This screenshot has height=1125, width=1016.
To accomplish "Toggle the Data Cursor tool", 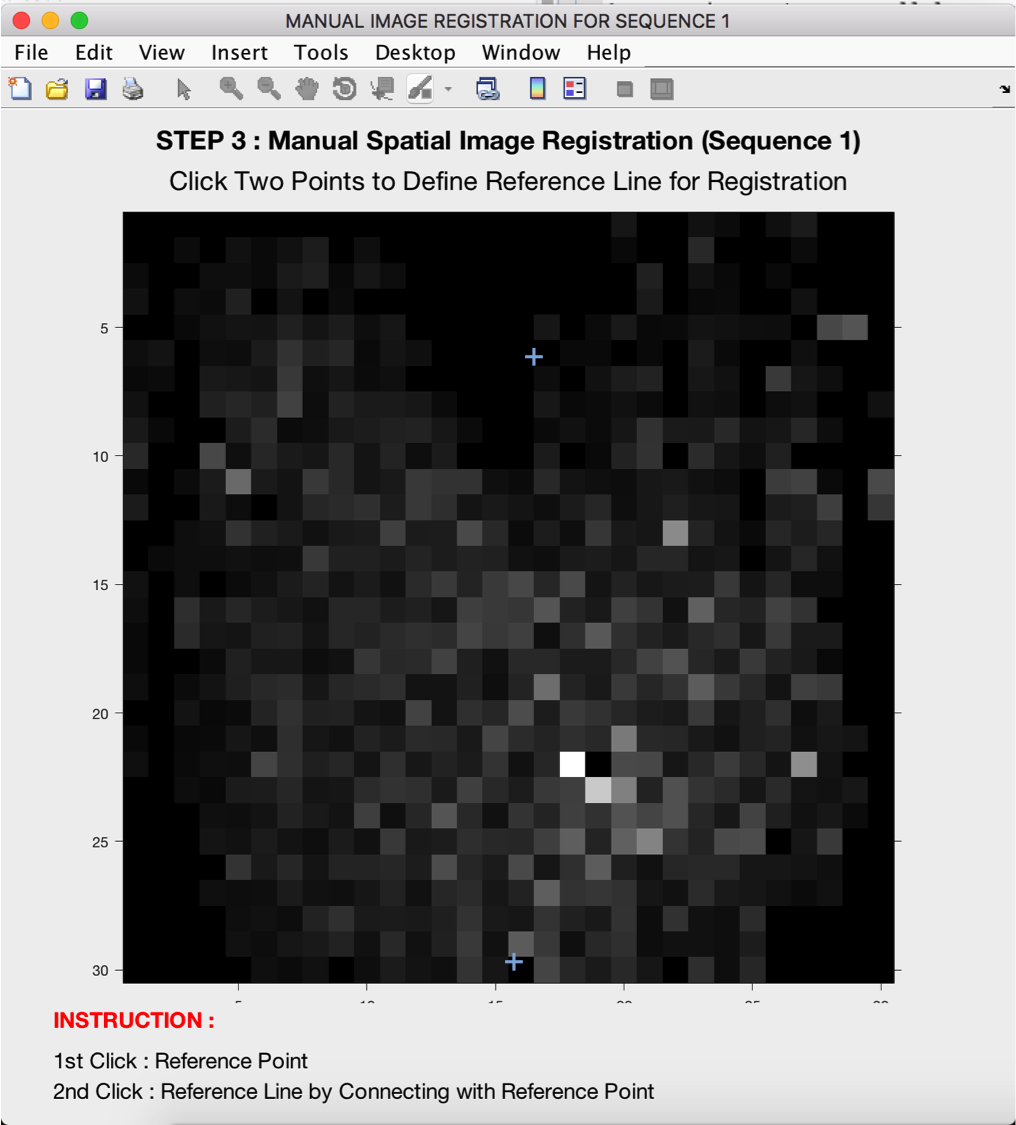I will pyautogui.click(x=382, y=89).
